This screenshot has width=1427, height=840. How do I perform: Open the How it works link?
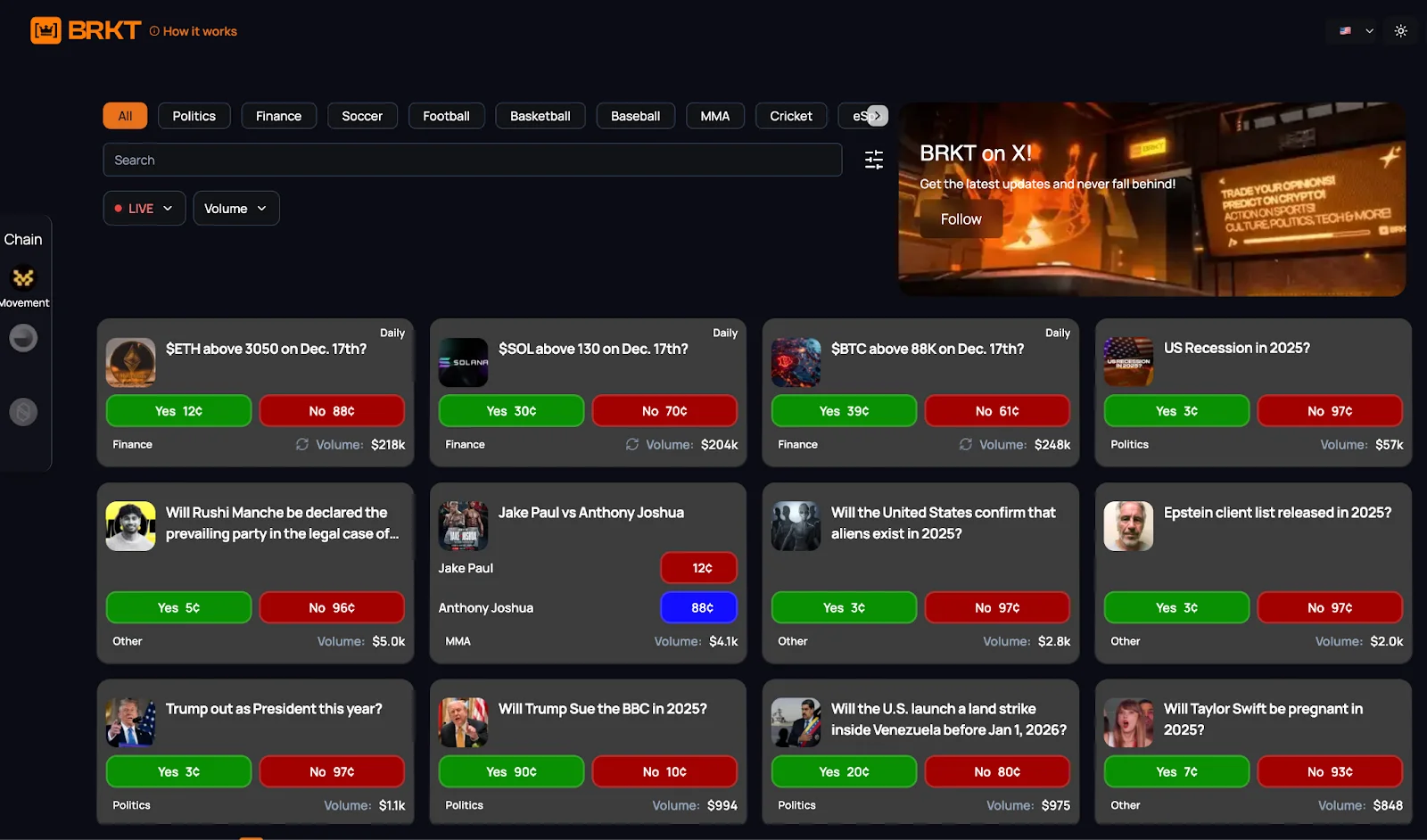pos(200,30)
